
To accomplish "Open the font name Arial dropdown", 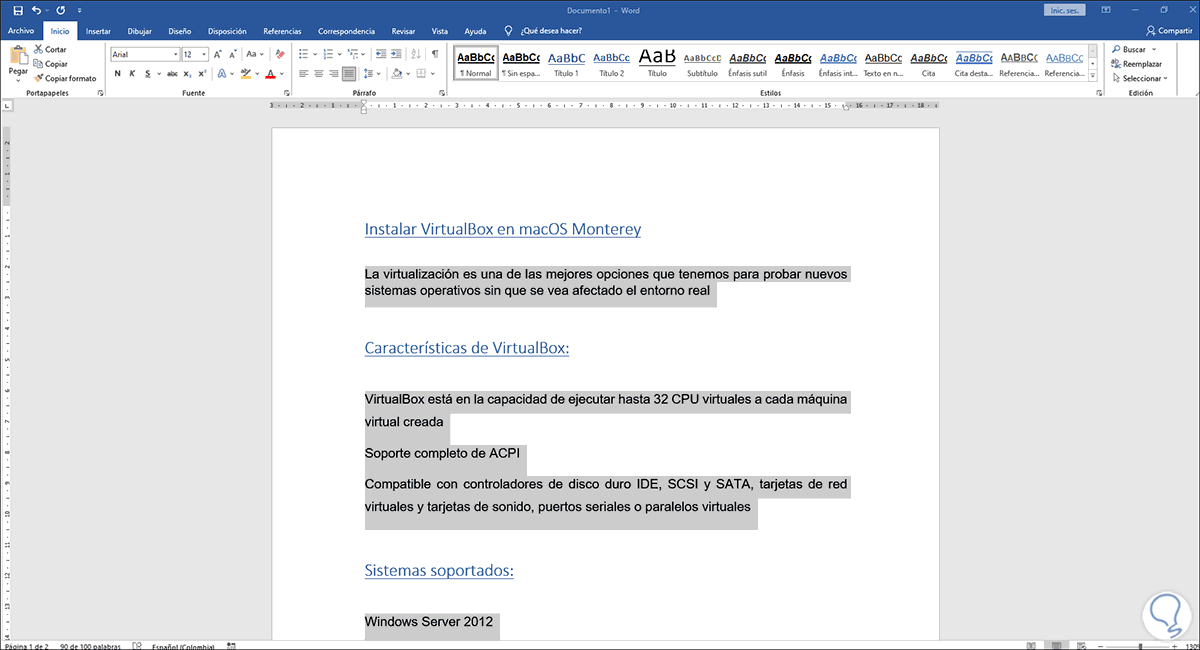I will coord(175,54).
